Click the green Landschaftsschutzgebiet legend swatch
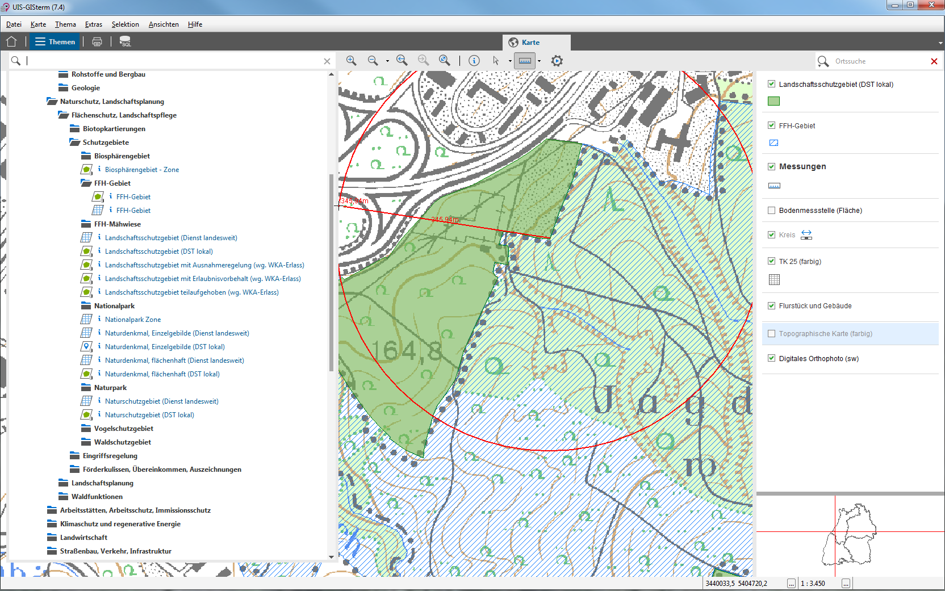 (x=774, y=101)
